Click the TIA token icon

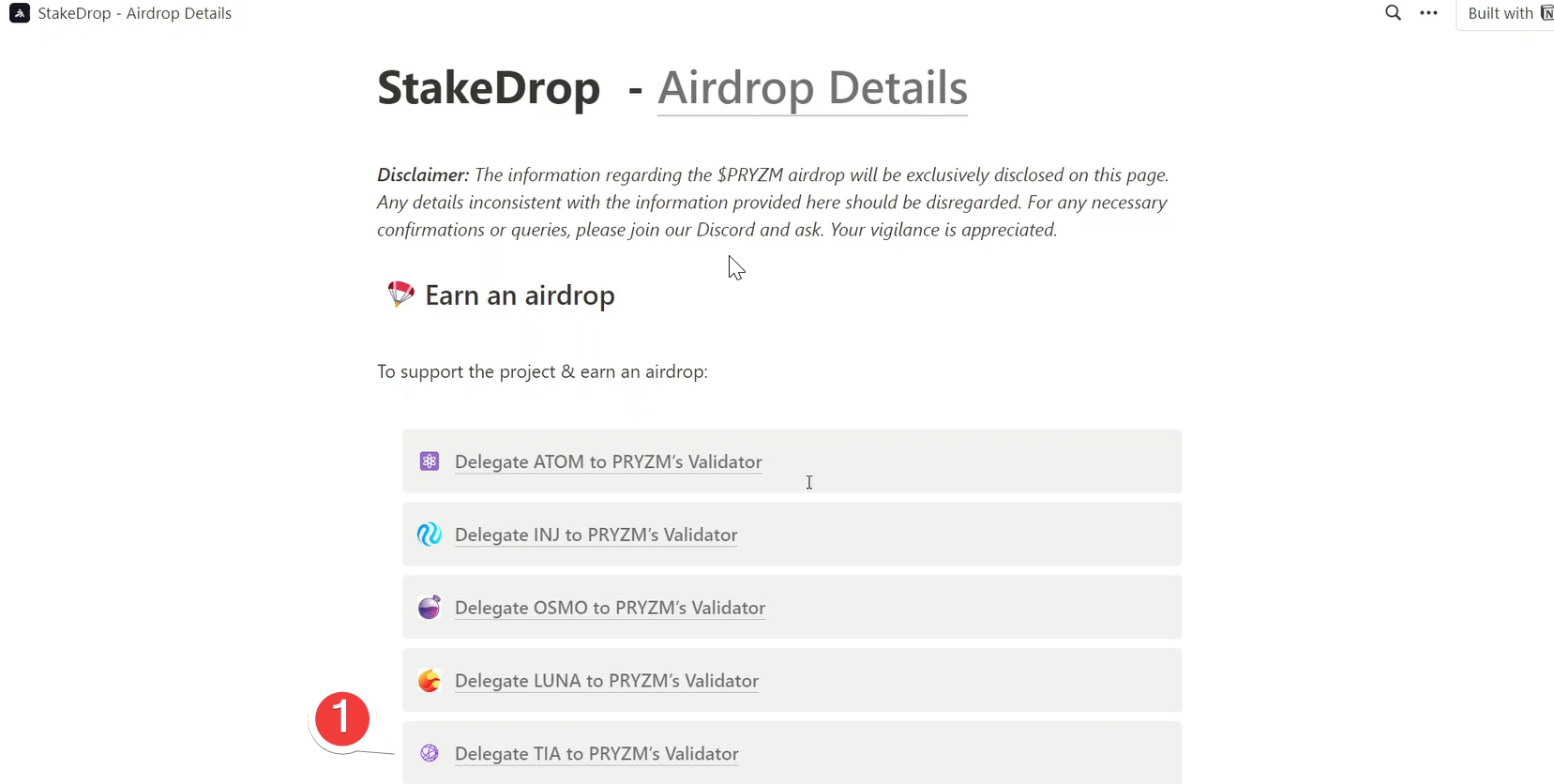tap(430, 753)
